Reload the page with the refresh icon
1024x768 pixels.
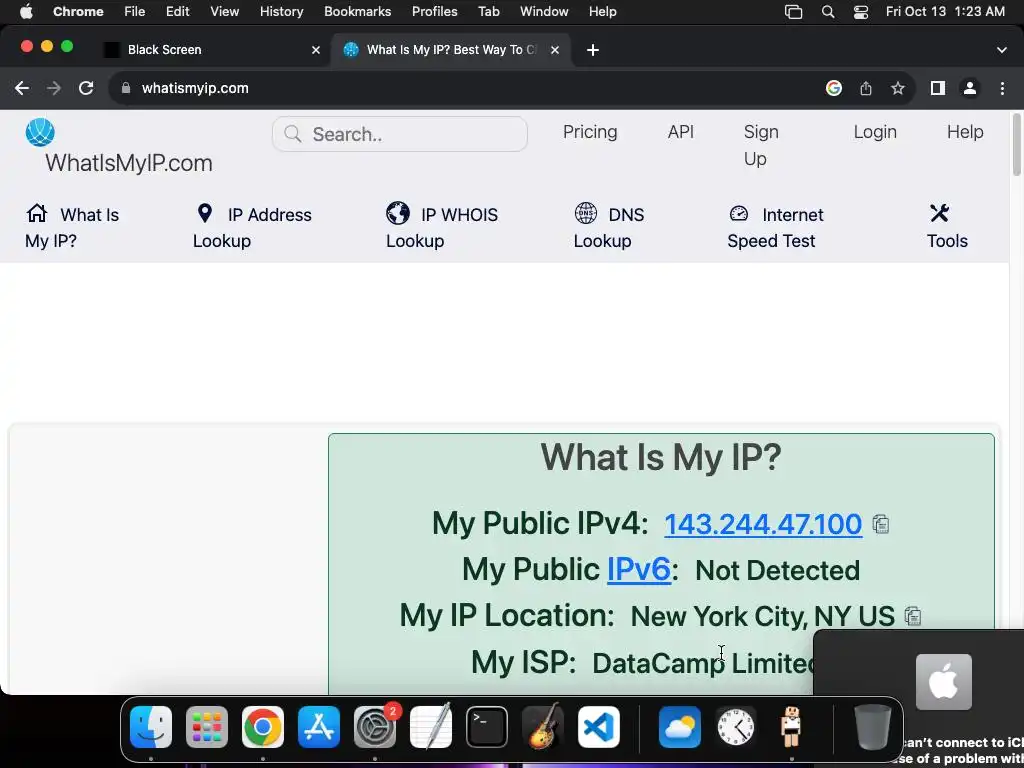click(x=86, y=88)
